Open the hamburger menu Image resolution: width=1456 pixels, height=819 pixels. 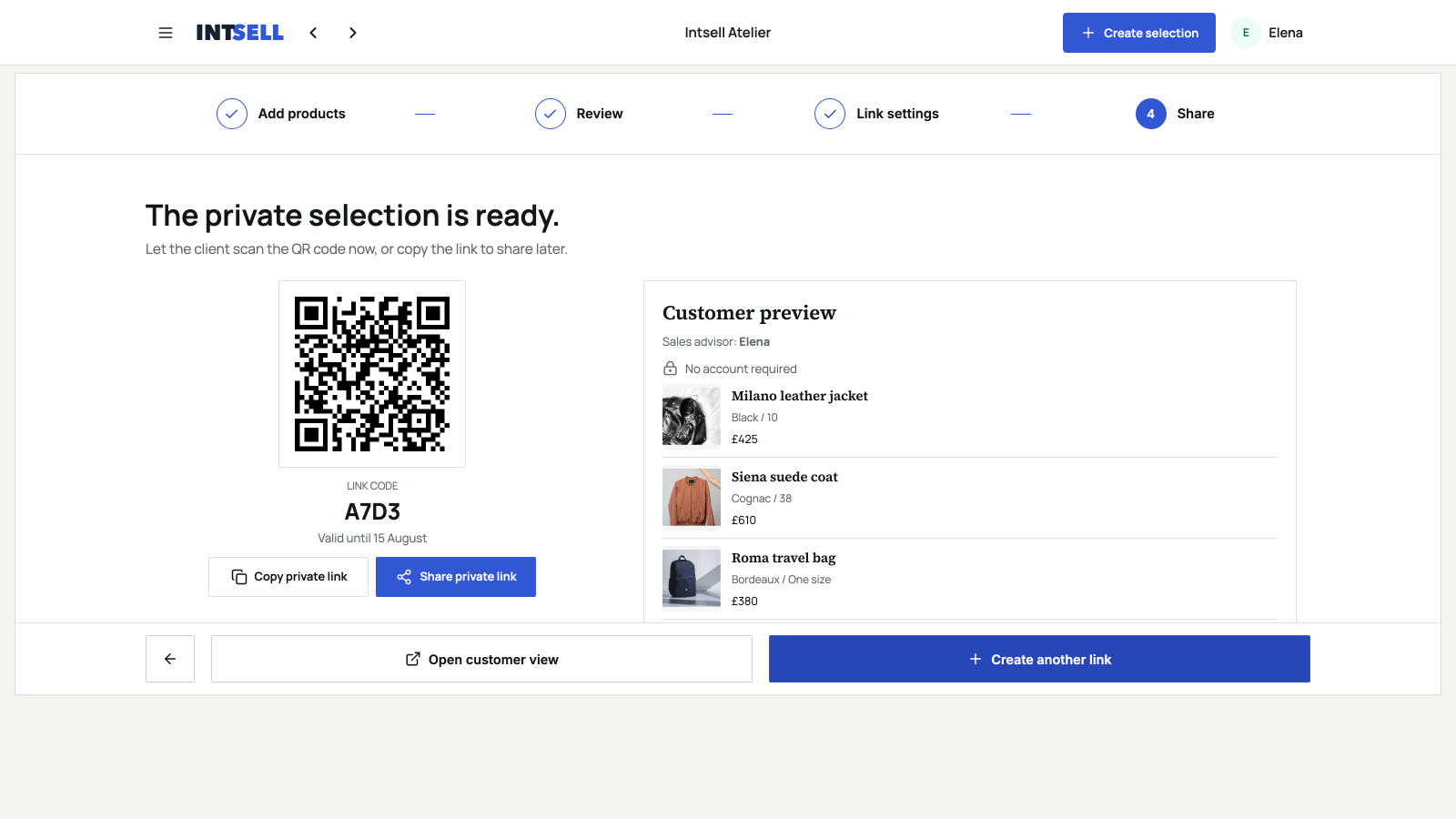click(x=166, y=33)
